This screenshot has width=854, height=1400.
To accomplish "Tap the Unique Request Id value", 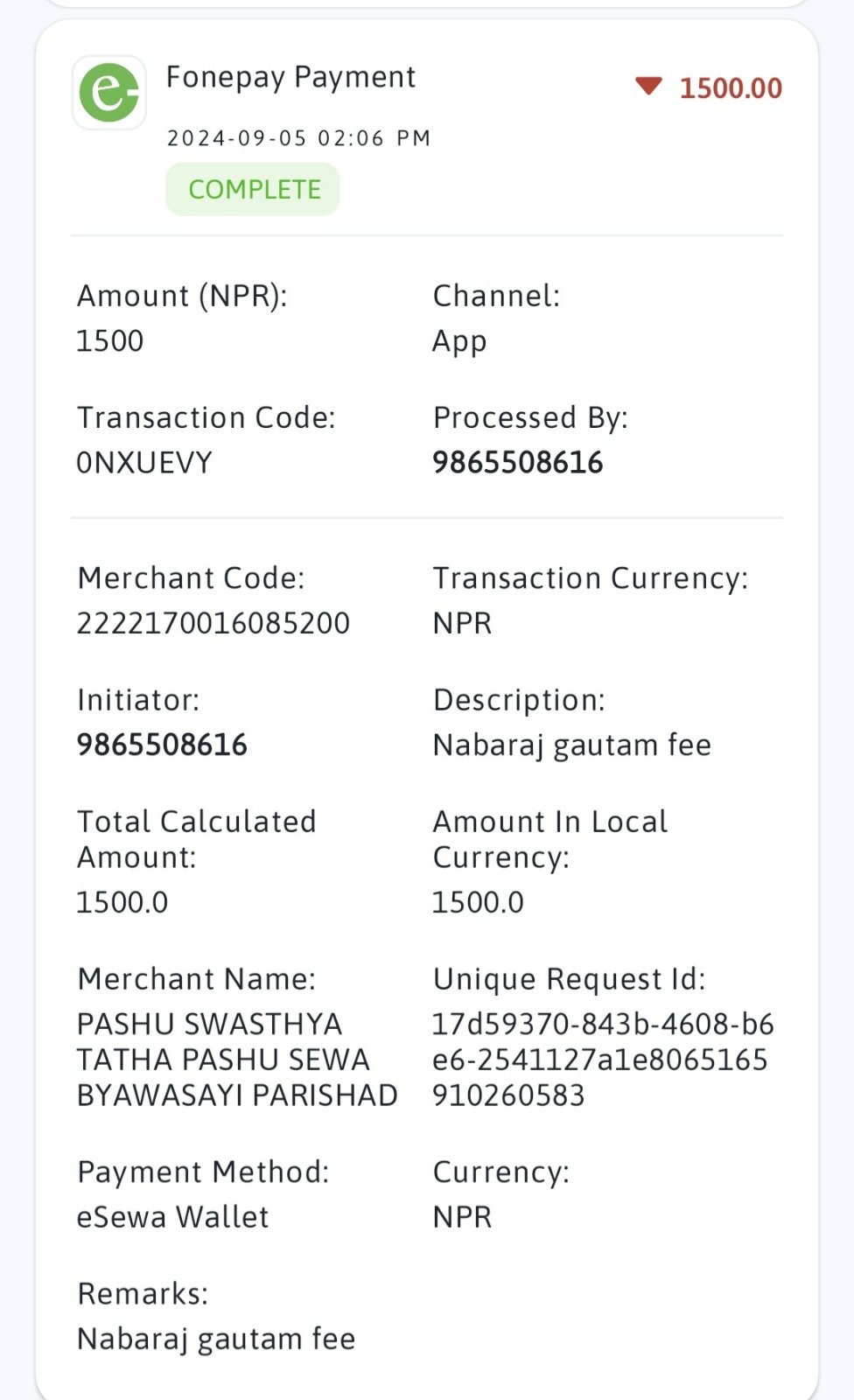I will pos(603,1060).
